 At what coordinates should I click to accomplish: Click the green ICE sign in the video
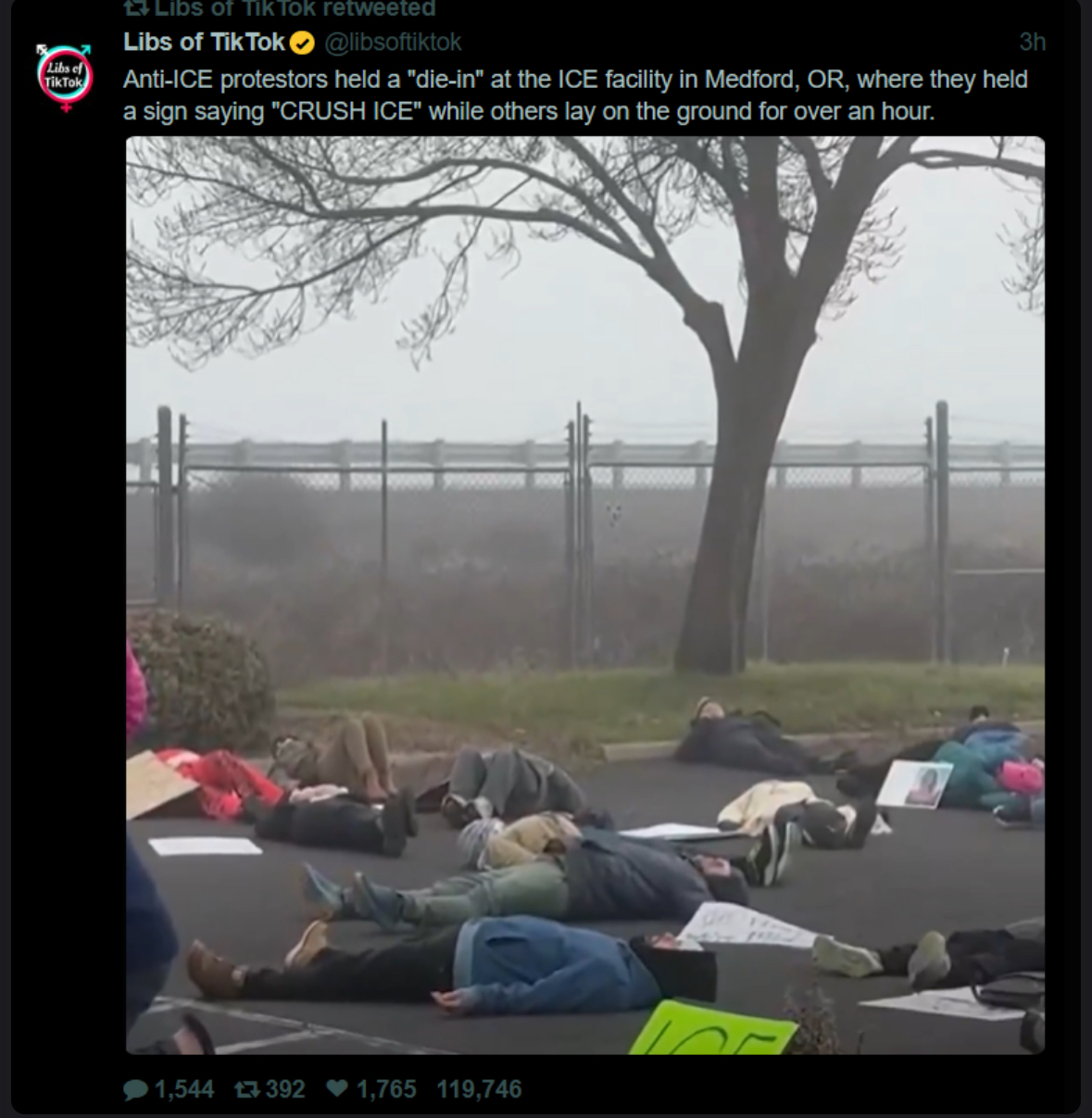coord(712,1028)
